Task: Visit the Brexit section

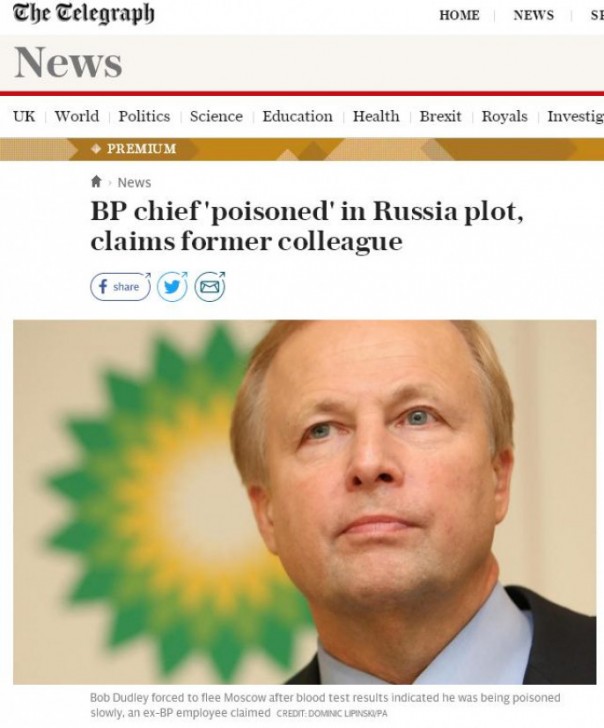Action: coord(440,116)
